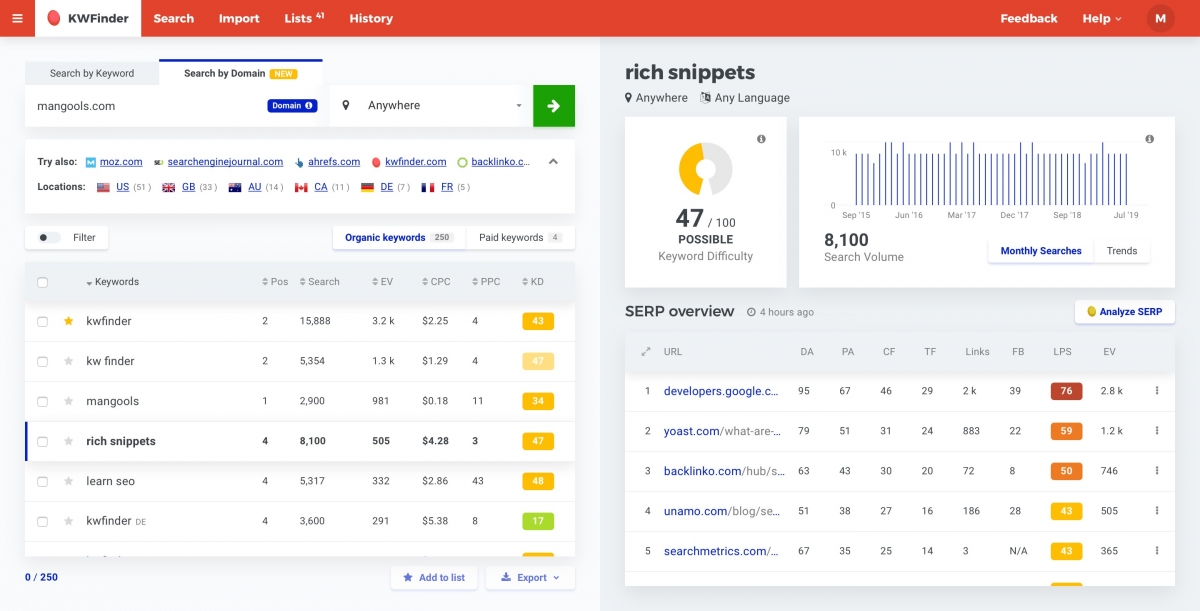
Task: Open the three-dot menu for developers.google.com row
Action: click(x=1157, y=391)
